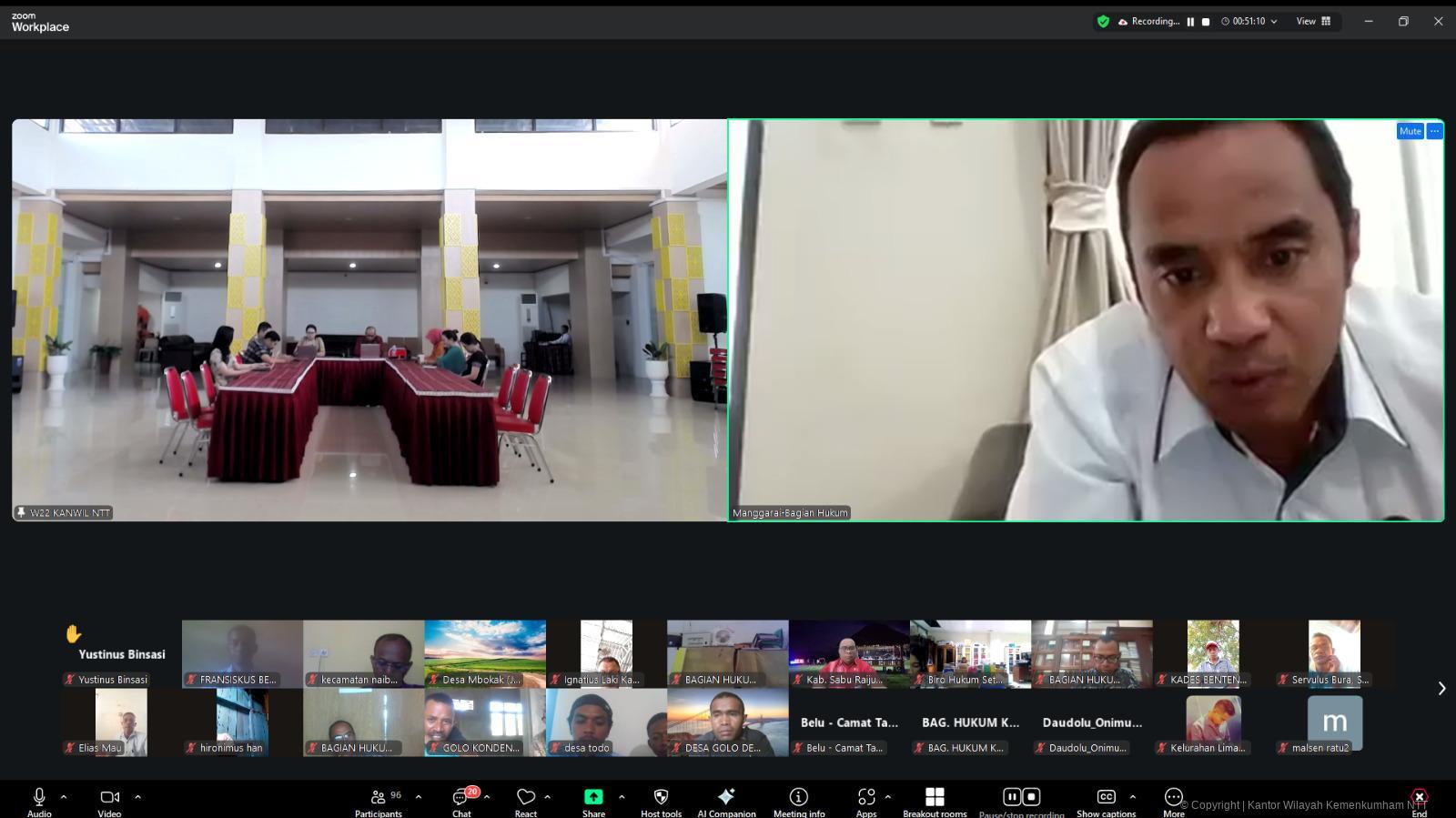Expand audio options arrow
This screenshot has height=818, width=1456.
[x=64, y=797]
